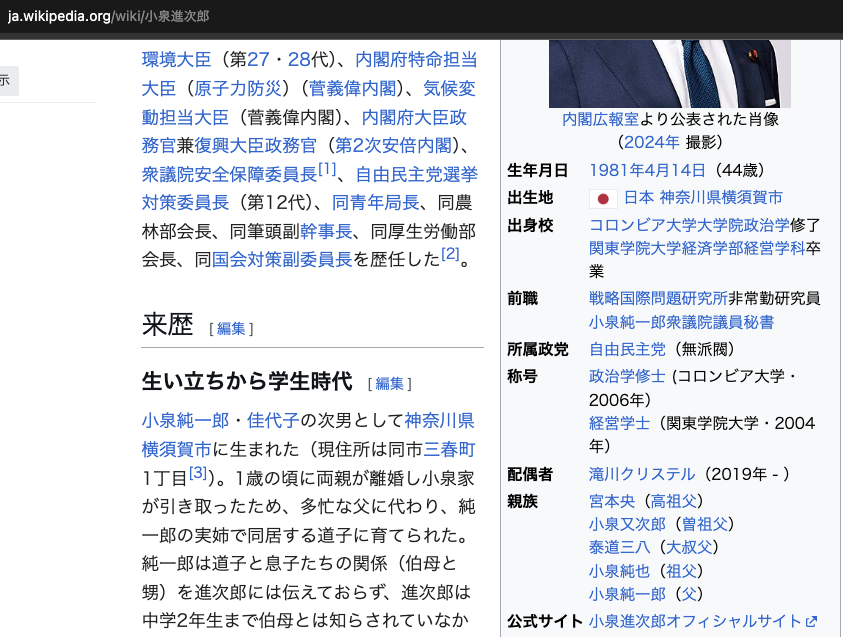Jump to footnote reference [1]
This screenshot has height=637, width=843.
(327, 169)
